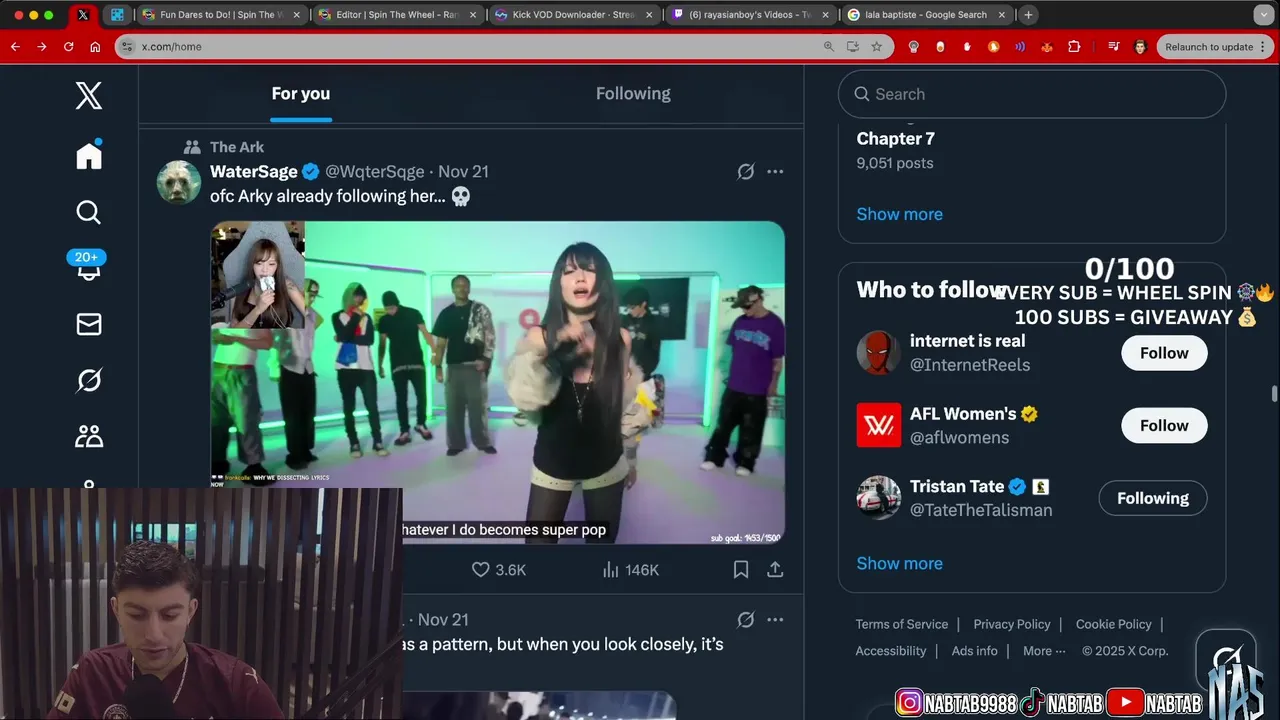Open Chrome three-dot menu

tap(1265, 47)
